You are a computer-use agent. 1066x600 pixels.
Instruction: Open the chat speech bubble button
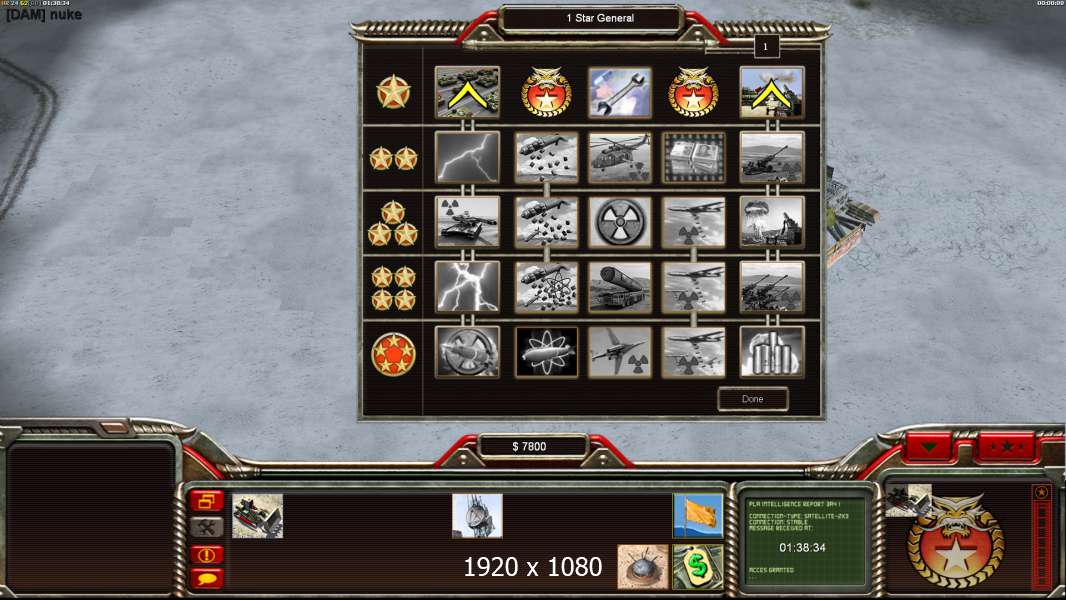pos(207,579)
